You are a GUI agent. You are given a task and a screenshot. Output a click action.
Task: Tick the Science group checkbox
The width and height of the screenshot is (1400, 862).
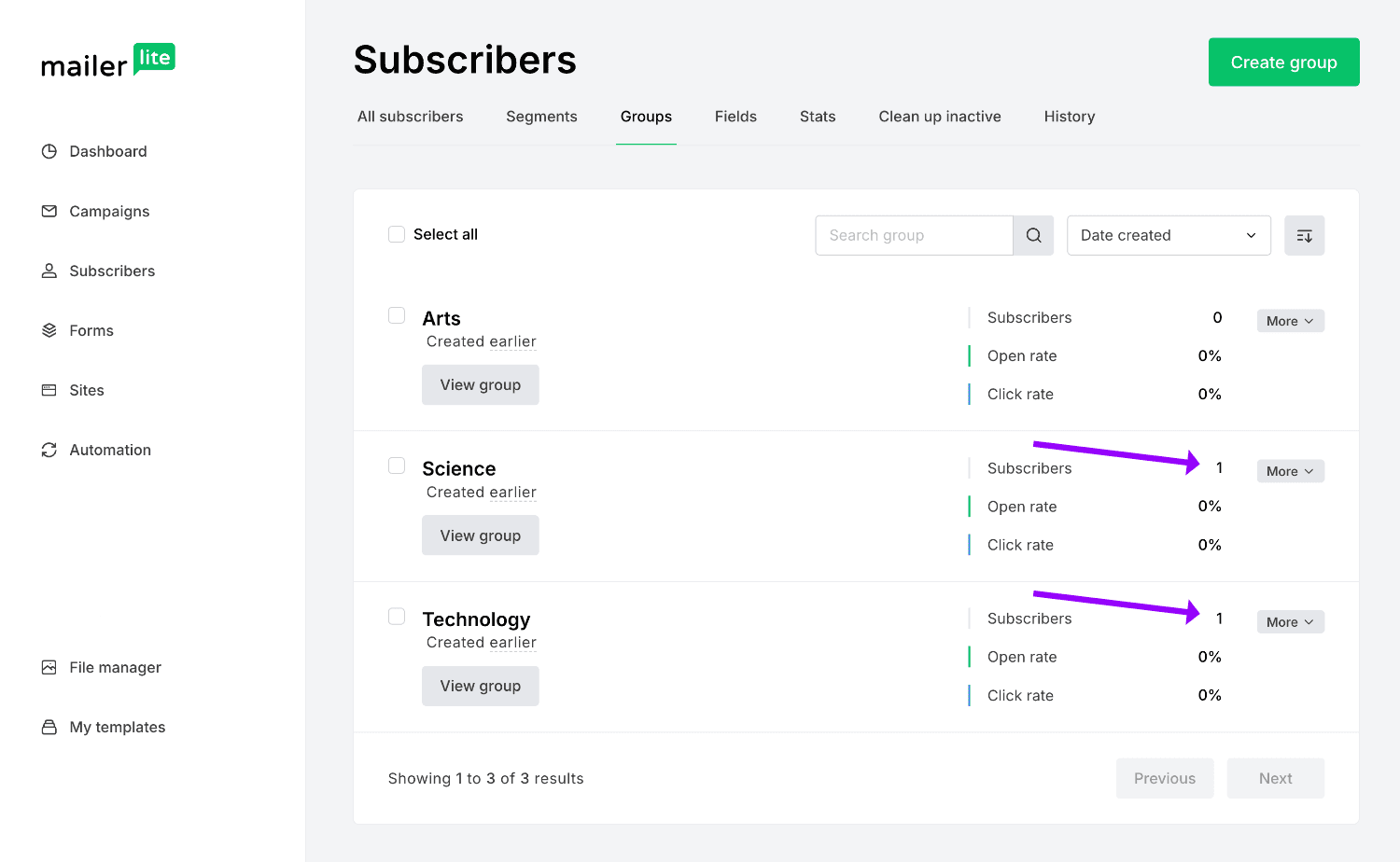click(397, 466)
